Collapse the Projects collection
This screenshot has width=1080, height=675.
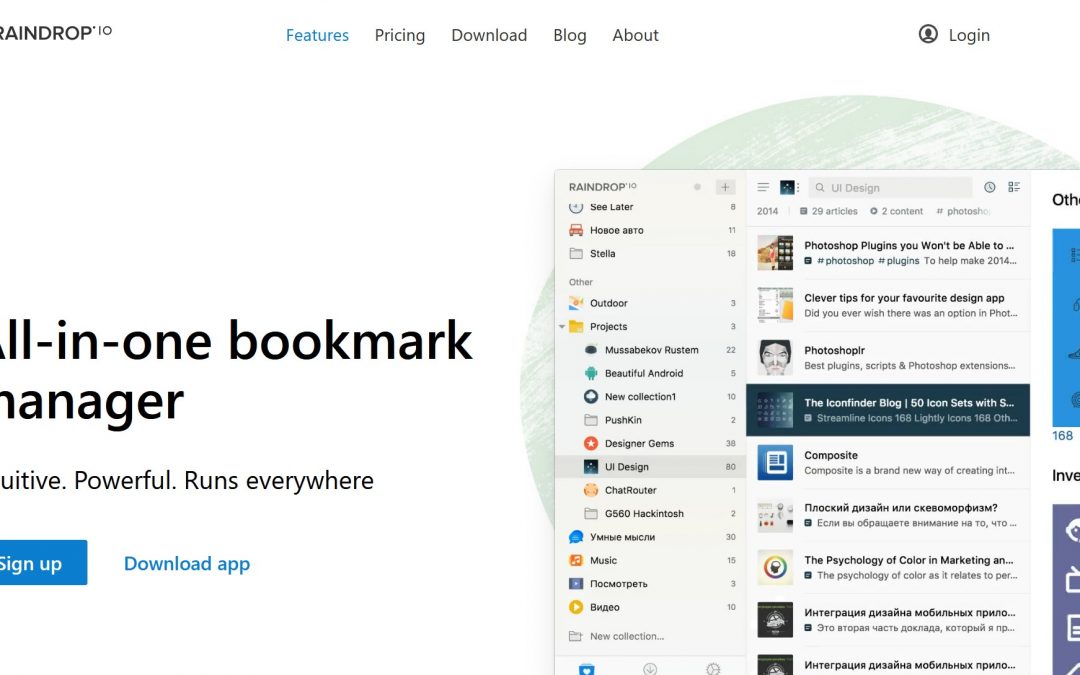561,326
